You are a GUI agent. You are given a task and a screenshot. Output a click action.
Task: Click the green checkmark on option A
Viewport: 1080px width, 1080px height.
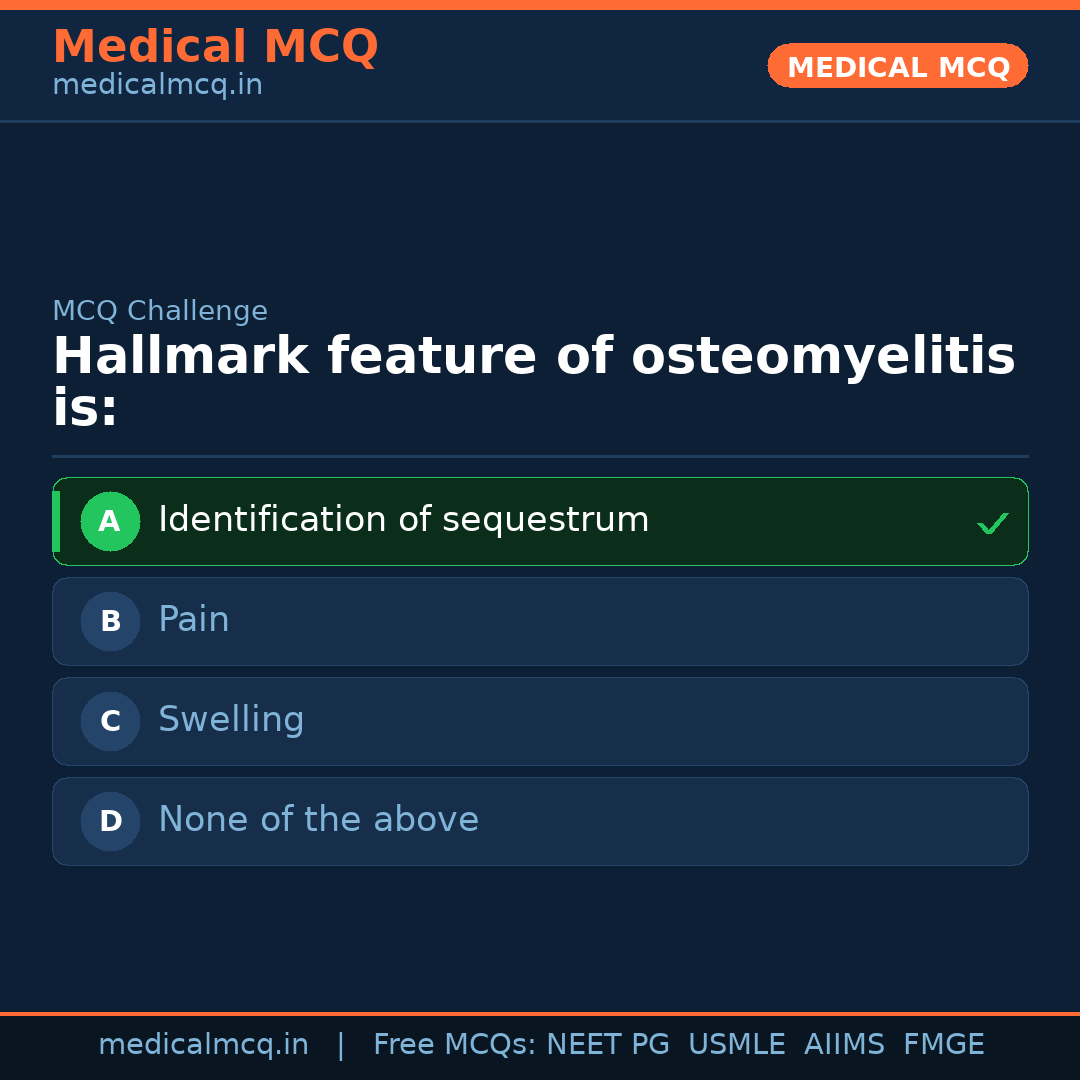pyautogui.click(x=993, y=522)
